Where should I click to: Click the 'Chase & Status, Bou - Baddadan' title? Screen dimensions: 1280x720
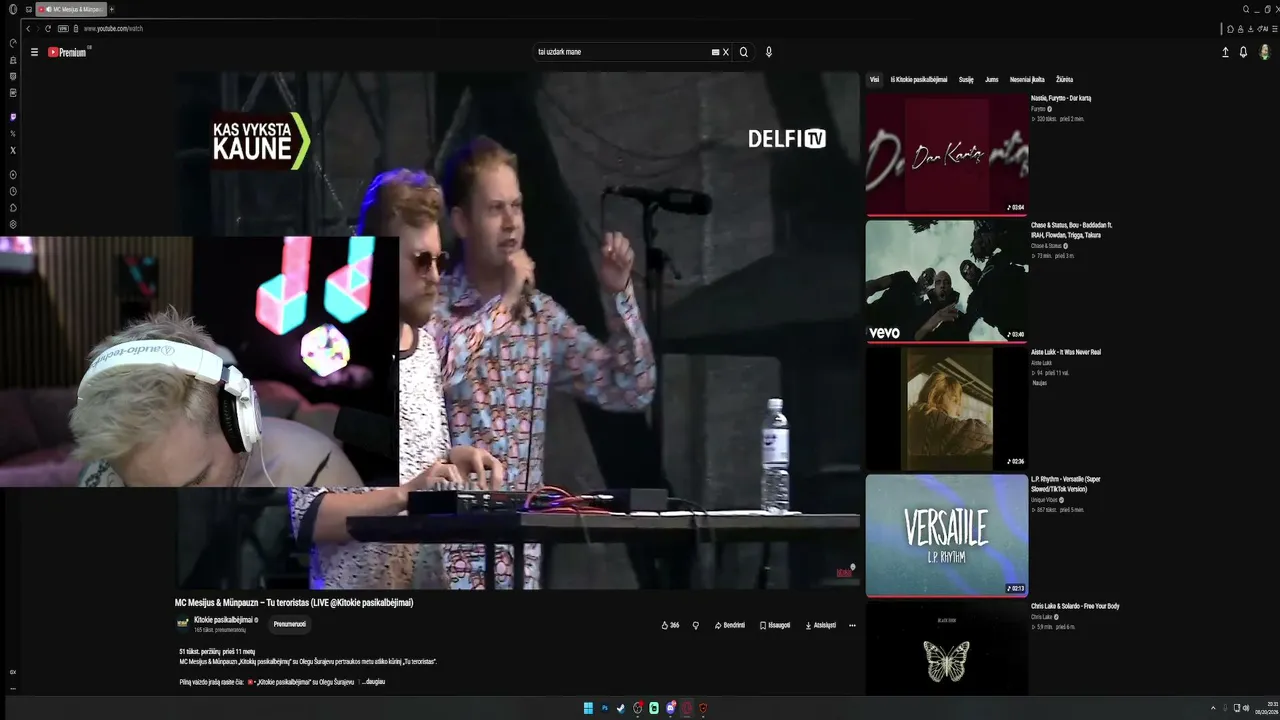click(x=1072, y=230)
